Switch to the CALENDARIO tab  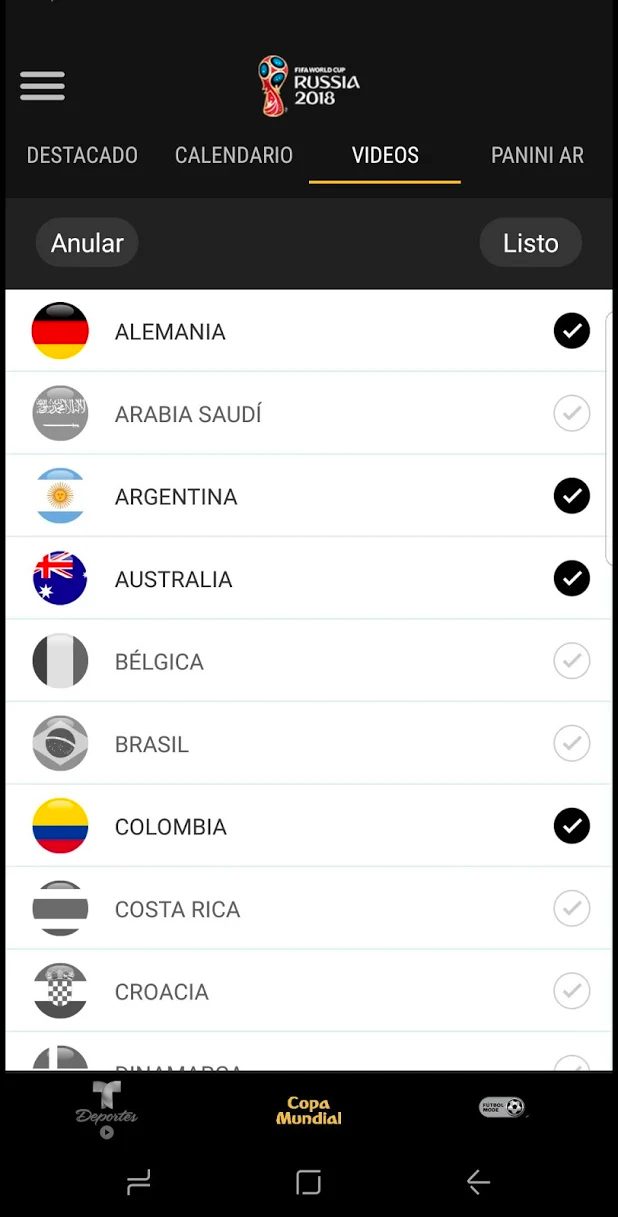[x=233, y=155]
